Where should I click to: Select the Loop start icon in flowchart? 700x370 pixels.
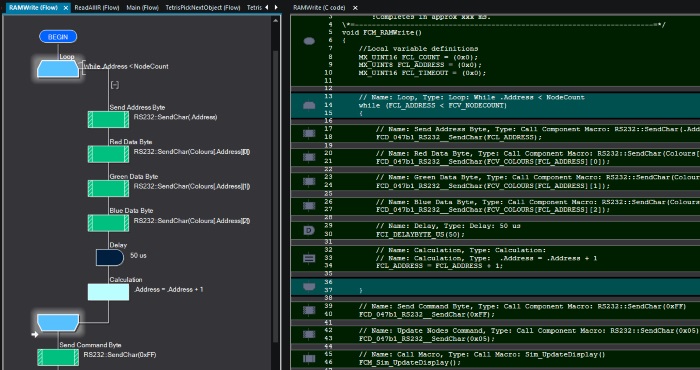pos(58,69)
